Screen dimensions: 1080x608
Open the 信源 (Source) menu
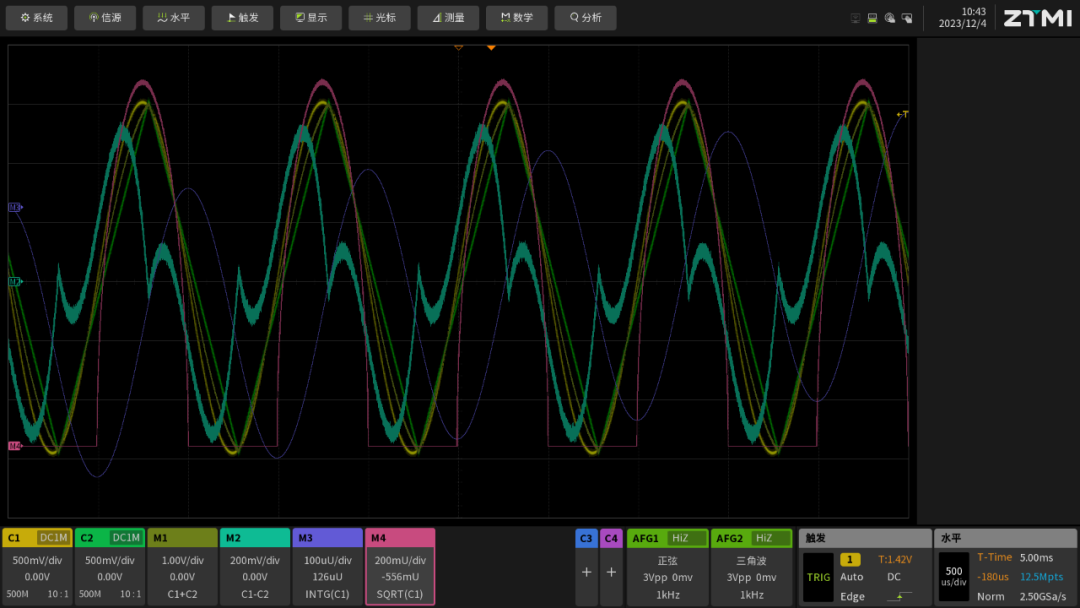(105, 18)
